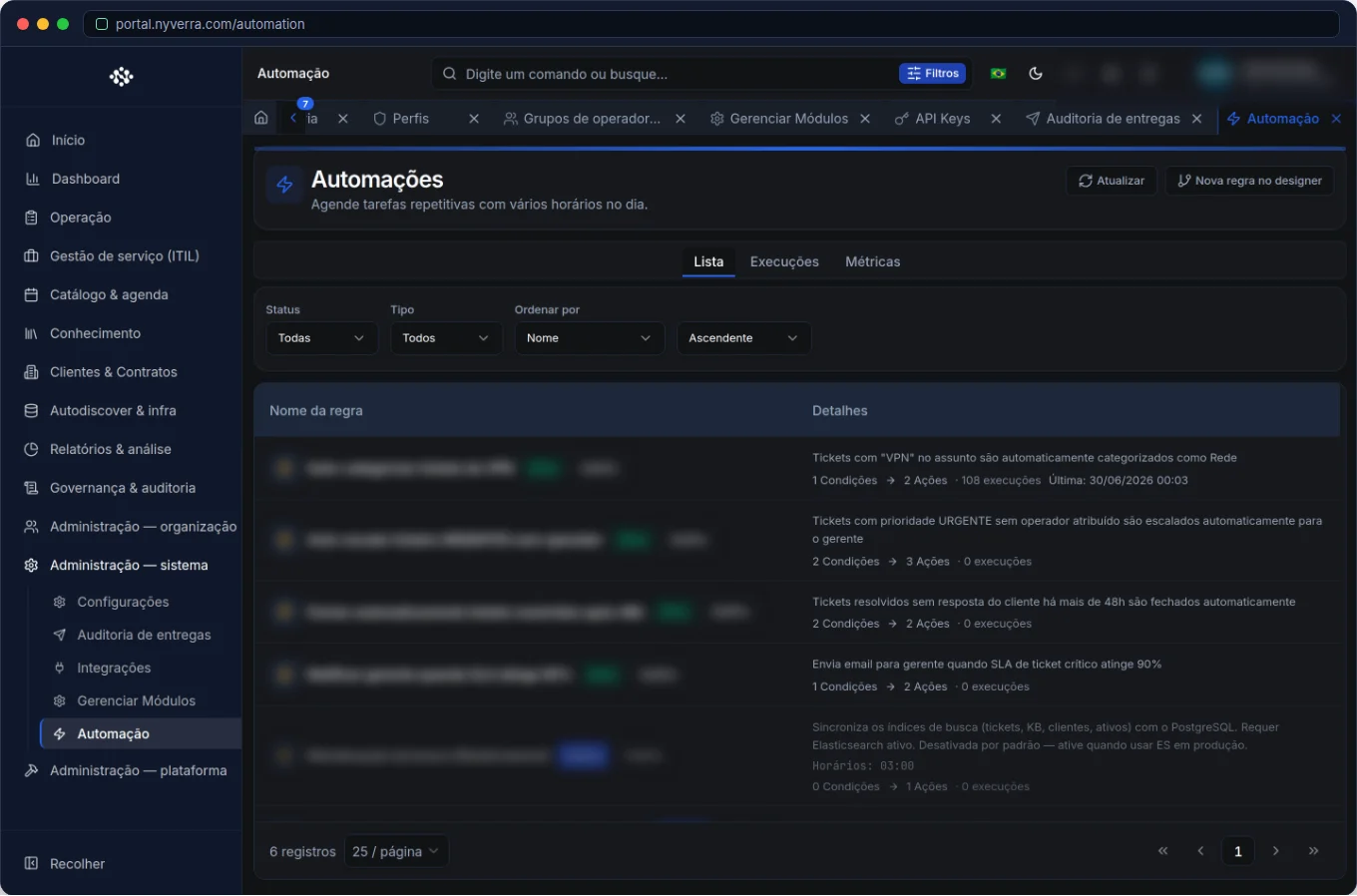Switch to Gerenciar Módulos tab
Screen dimensions: 1357x896
pyautogui.click(x=788, y=119)
